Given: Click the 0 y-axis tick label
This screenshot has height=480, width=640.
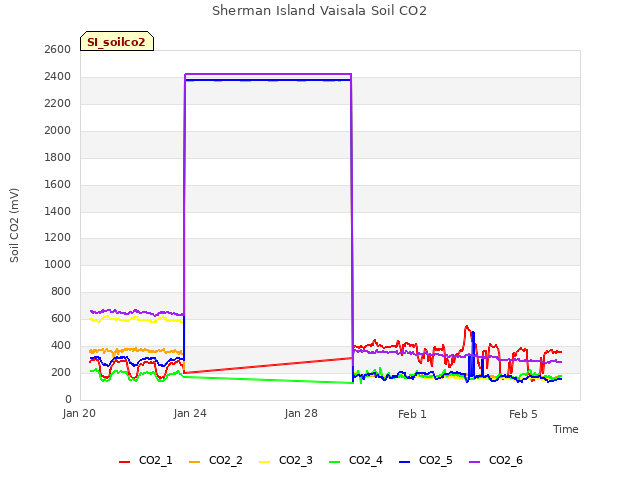Looking at the screenshot, I should [68, 399].
